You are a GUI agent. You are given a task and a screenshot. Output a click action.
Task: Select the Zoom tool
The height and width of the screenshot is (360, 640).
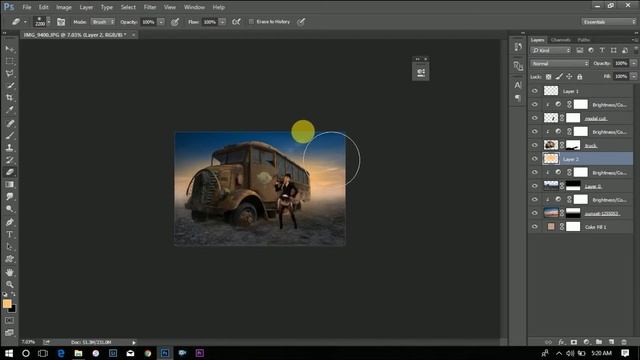9,284
